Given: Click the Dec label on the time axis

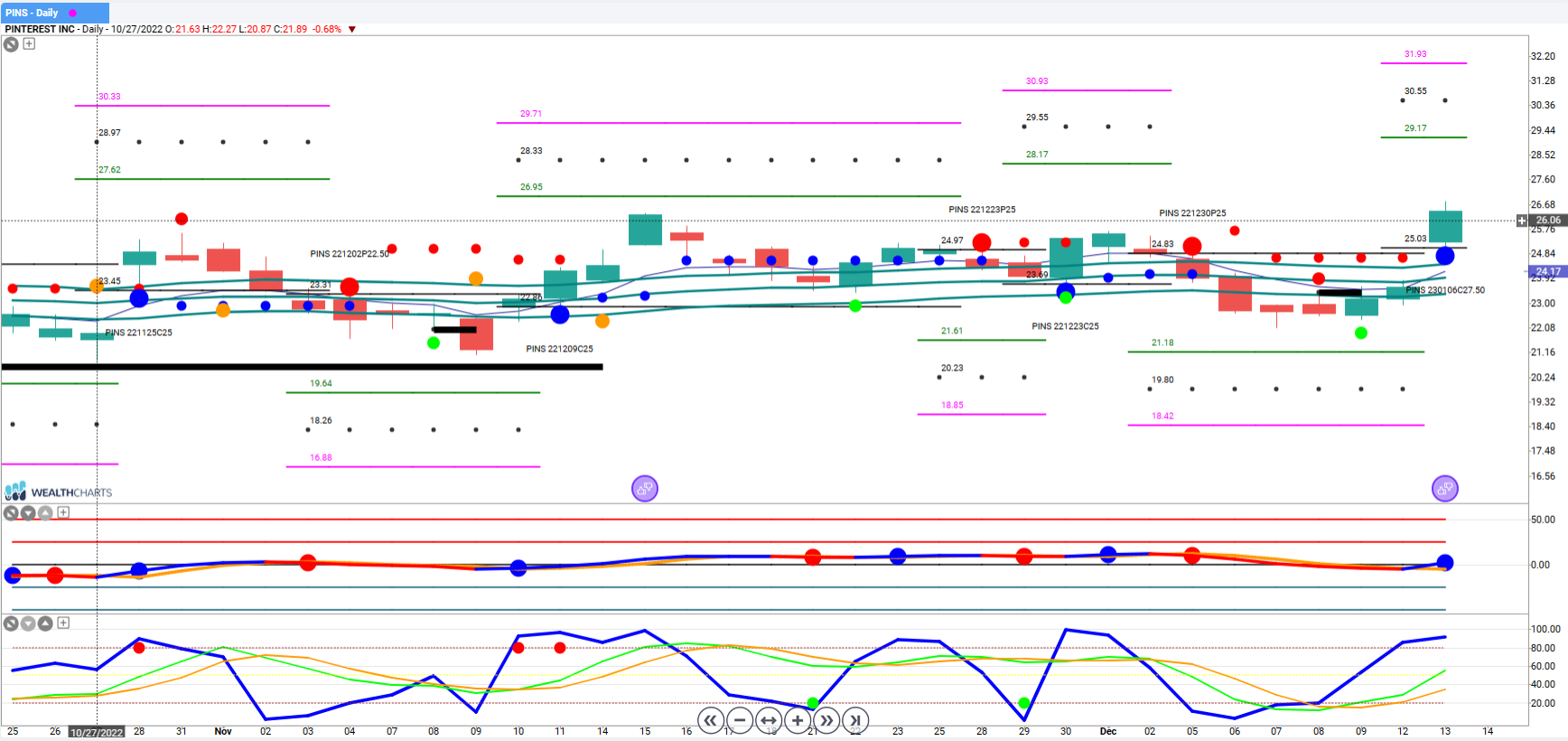Looking at the screenshot, I should click(1108, 731).
